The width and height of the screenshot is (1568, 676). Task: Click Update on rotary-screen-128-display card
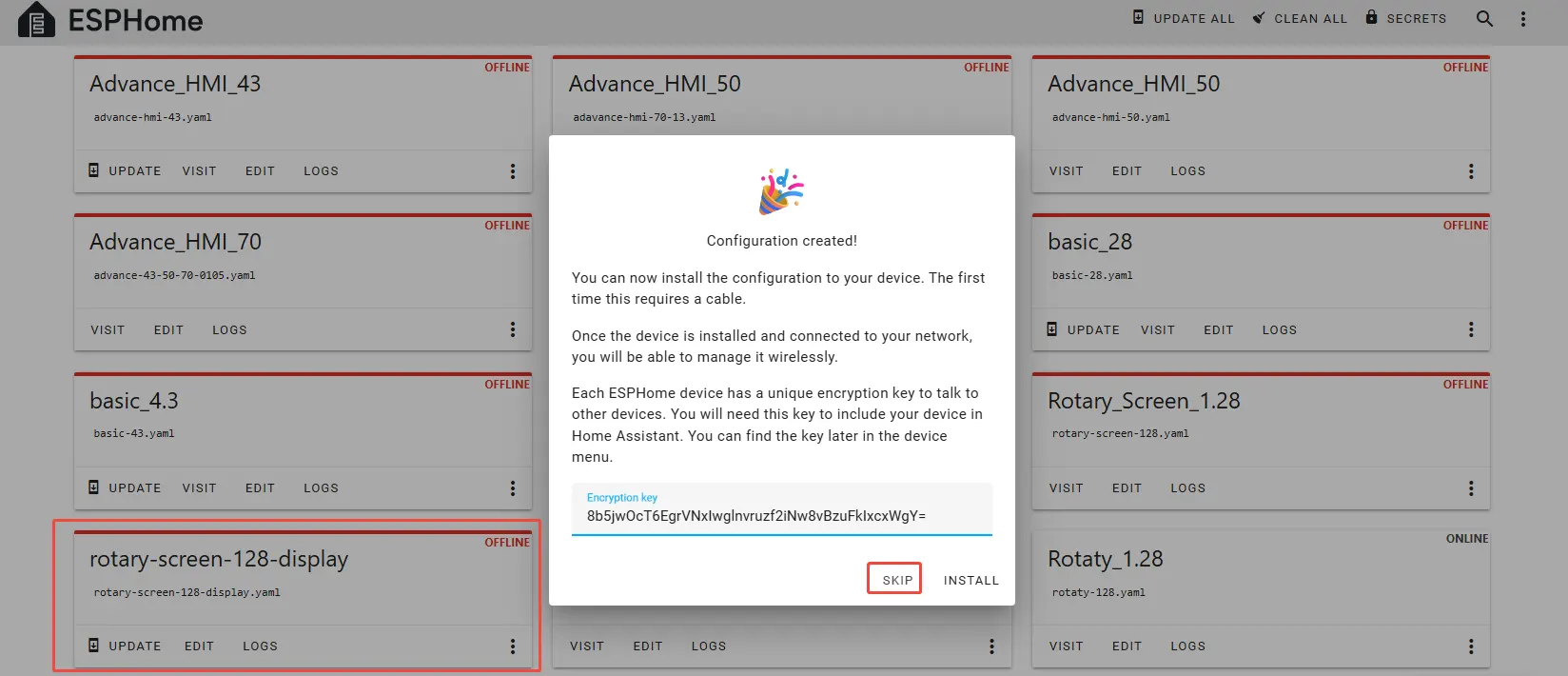pyautogui.click(x=125, y=646)
